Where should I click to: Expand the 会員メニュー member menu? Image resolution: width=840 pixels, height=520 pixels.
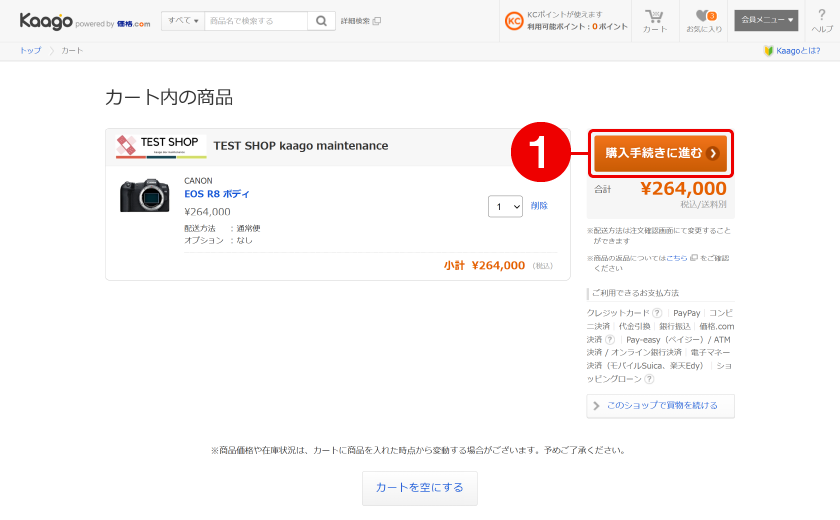pyautogui.click(x=766, y=20)
